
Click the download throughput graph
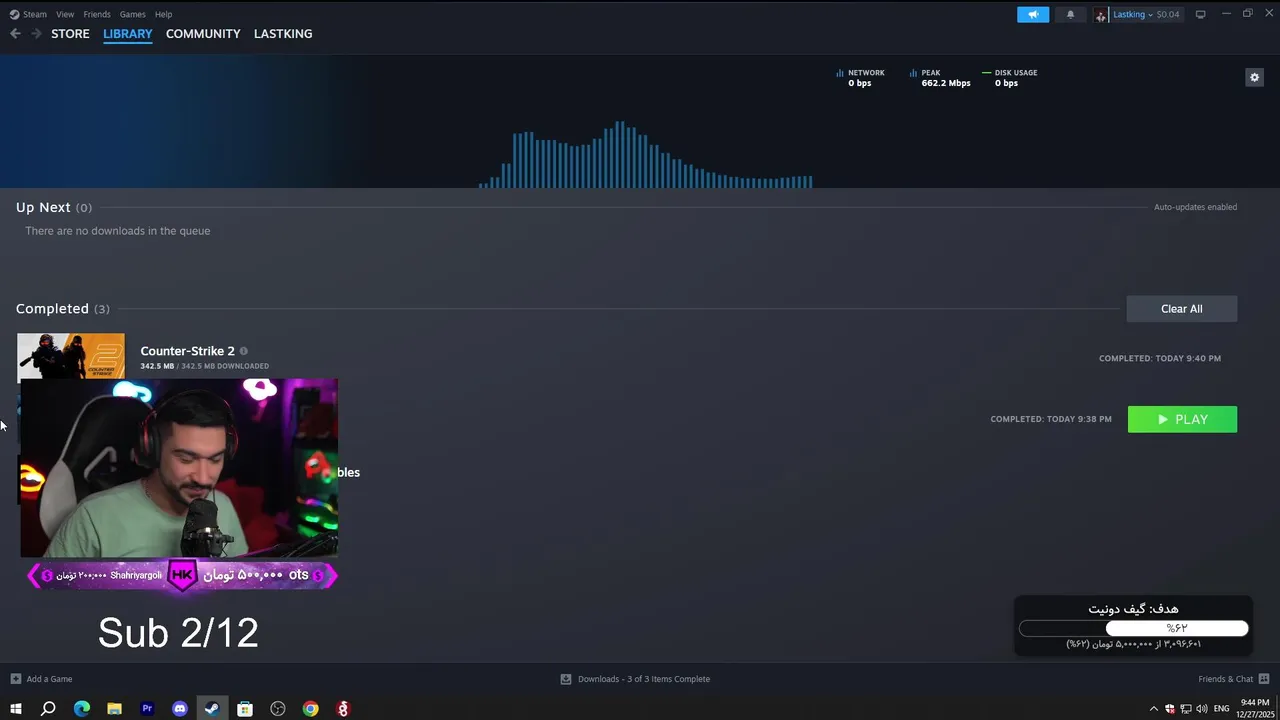pos(646,154)
